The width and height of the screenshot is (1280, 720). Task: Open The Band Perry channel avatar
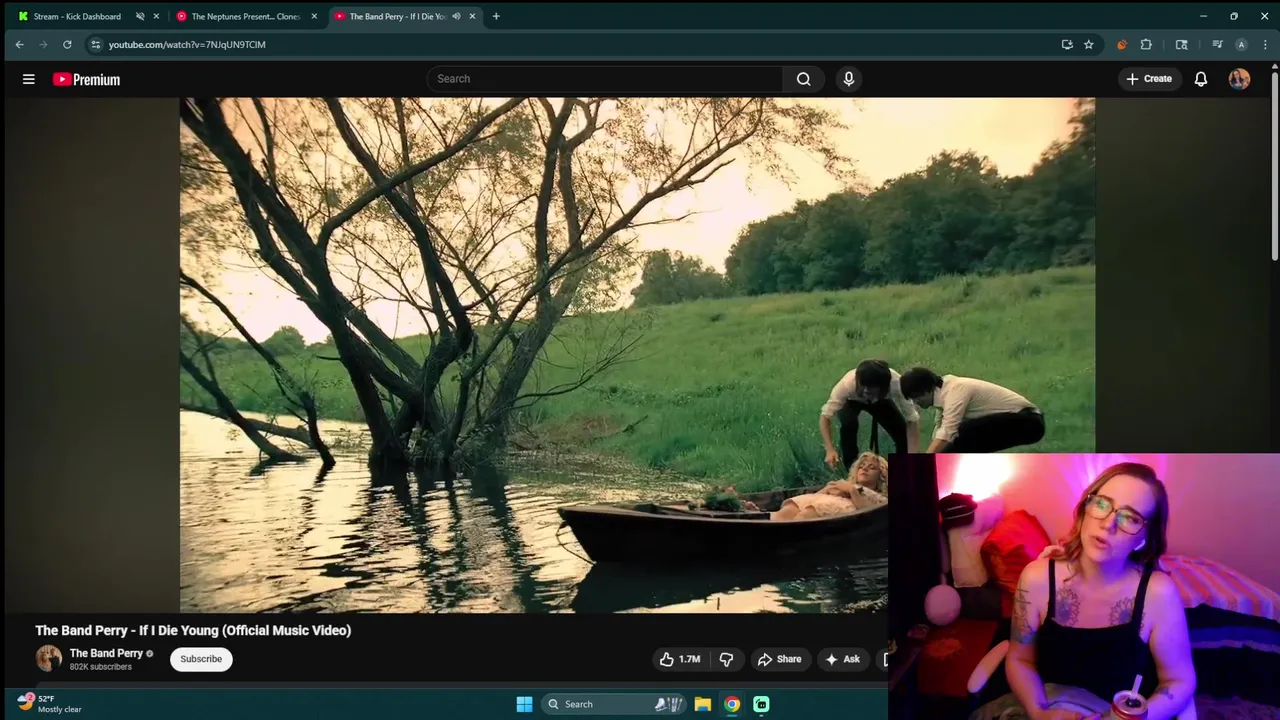pyautogui.click(x=49, y=658)
